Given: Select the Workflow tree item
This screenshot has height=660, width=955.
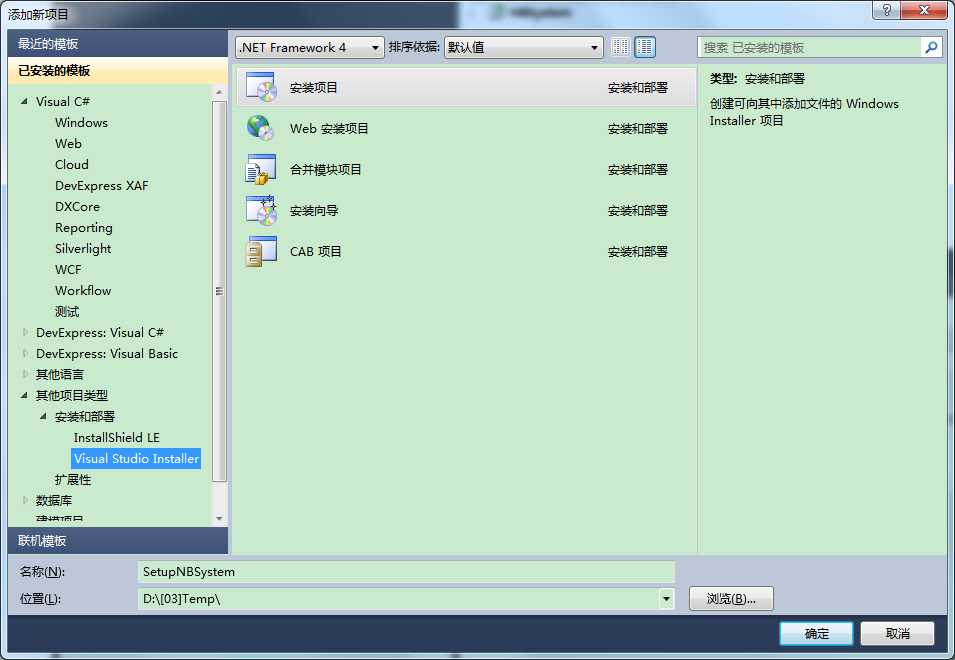Looking at the screenshot, I should click(83, 290).
